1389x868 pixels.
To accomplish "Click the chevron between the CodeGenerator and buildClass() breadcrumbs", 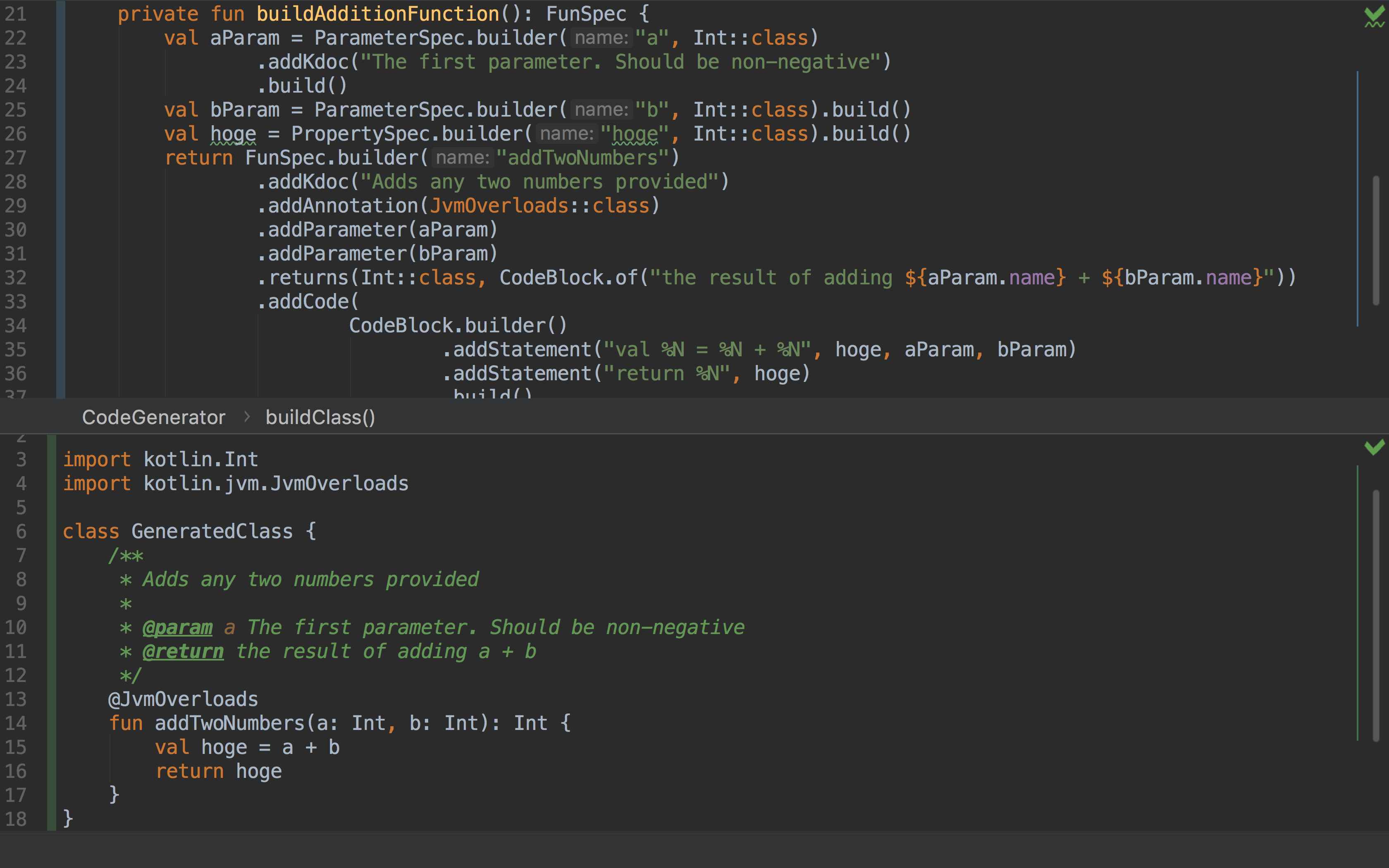I will pos(247,417).
